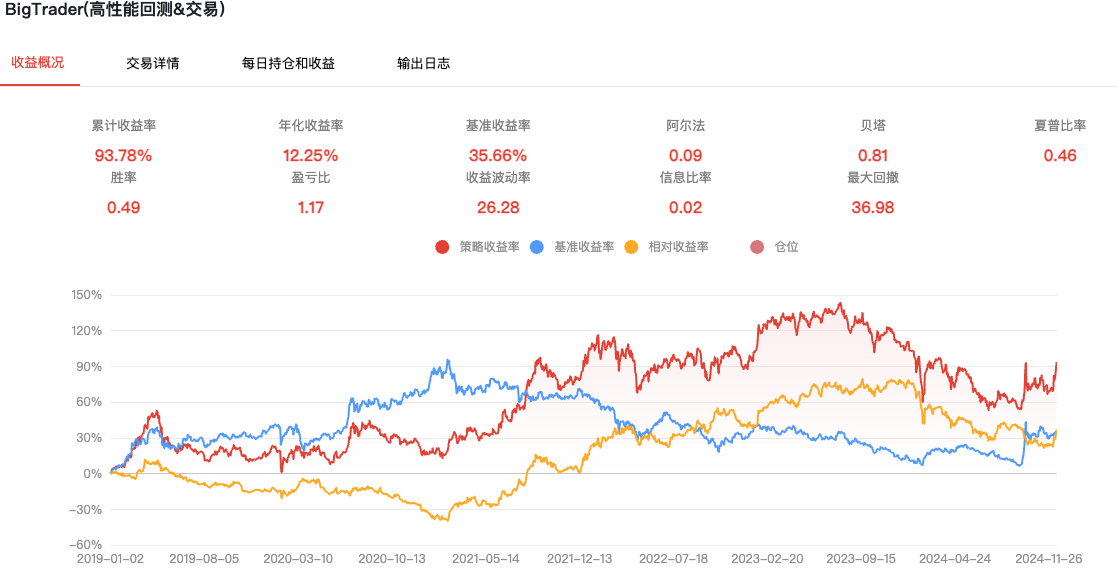Toggle the blue 基准收益率 legend dot
Screen dimensions: 1117x579
pos(537,247)
